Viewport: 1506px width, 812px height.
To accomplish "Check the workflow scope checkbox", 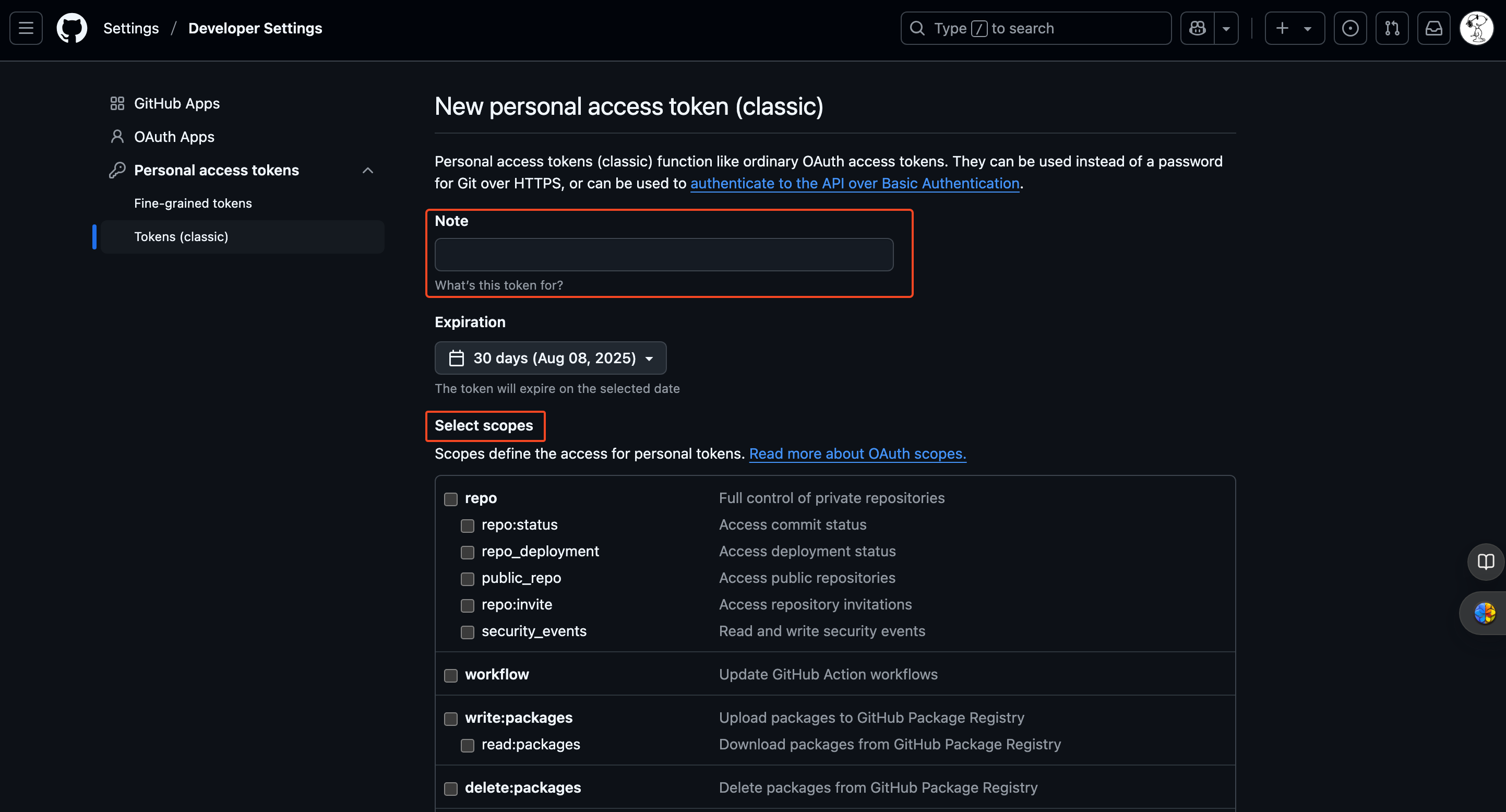I will pyautogui.click(x=451, y=675).
